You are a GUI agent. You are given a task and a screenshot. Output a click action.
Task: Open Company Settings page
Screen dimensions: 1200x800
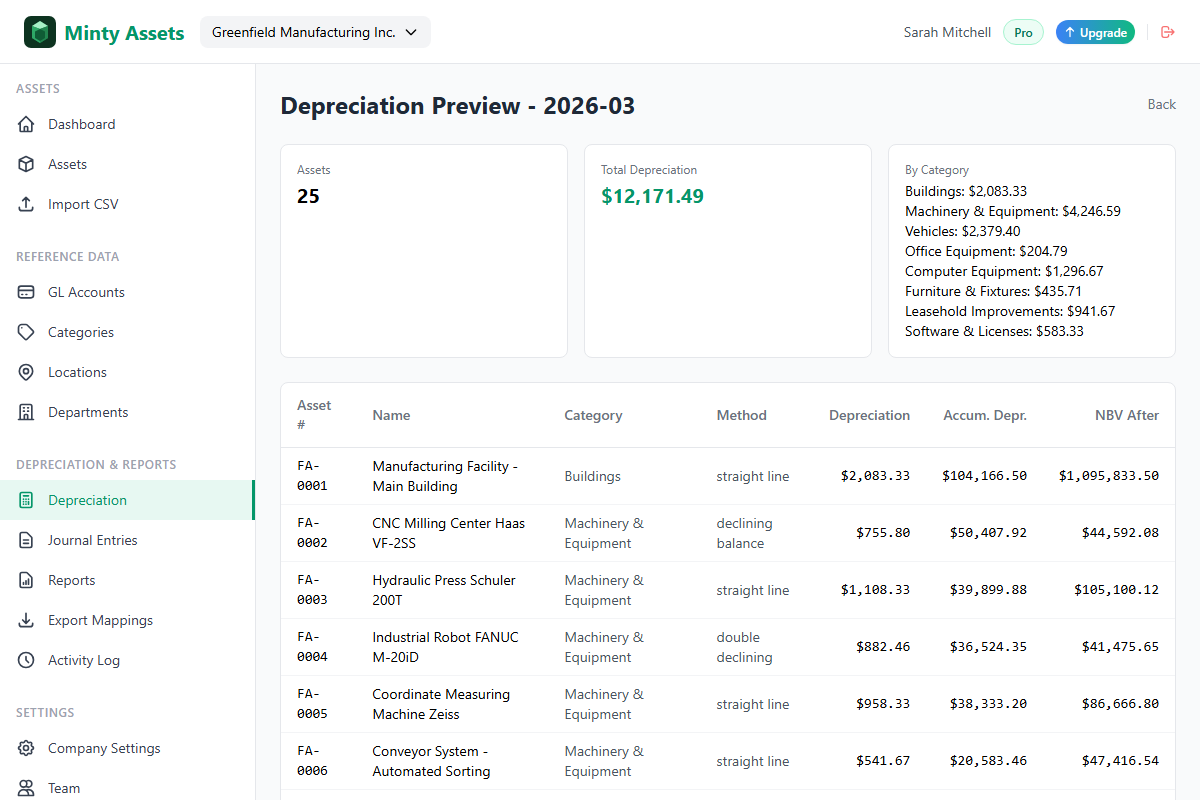(x=127, y=748)
